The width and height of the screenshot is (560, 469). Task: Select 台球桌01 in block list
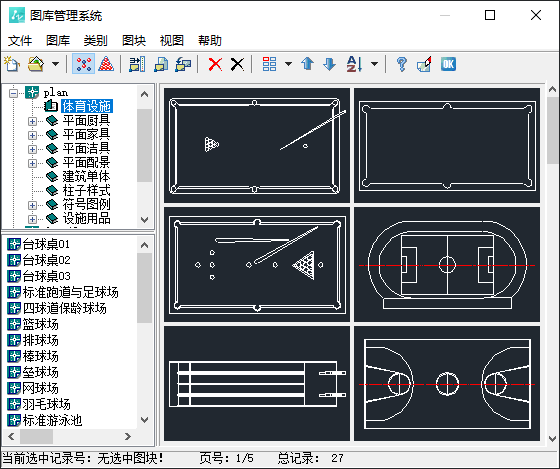(x=46, y=244)
